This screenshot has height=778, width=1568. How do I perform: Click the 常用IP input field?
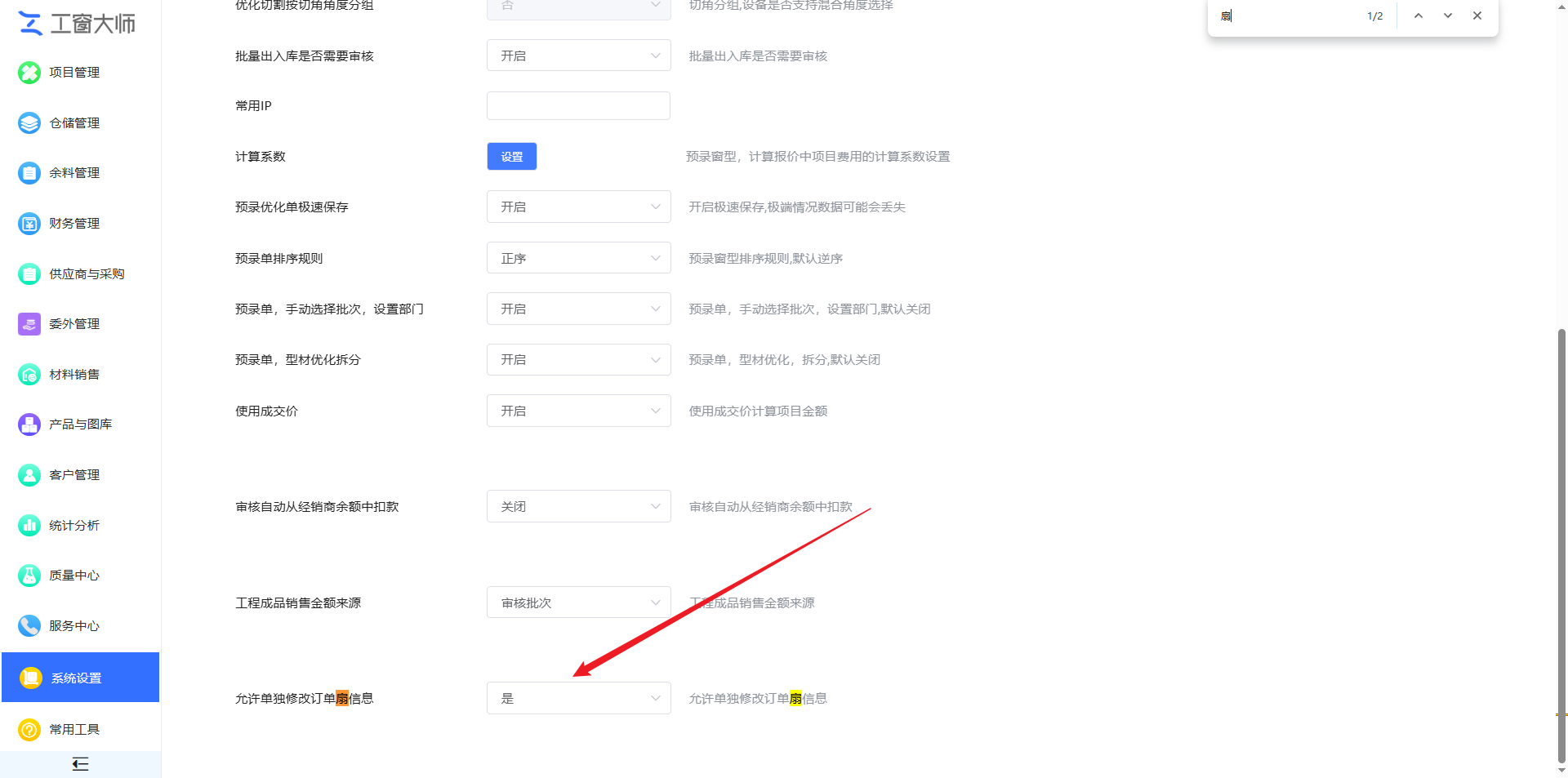coord(578,105)
